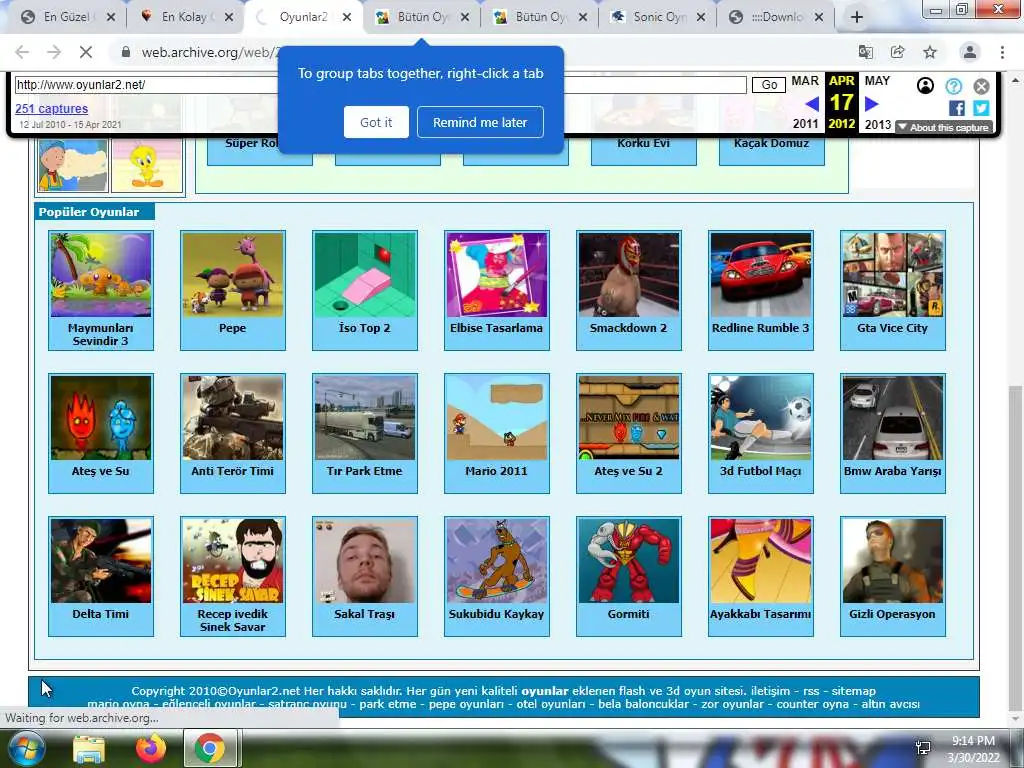Switch to the second Bütün Oy tab
Viewport: 1024px width, 768px height.
tap(541, 17)
